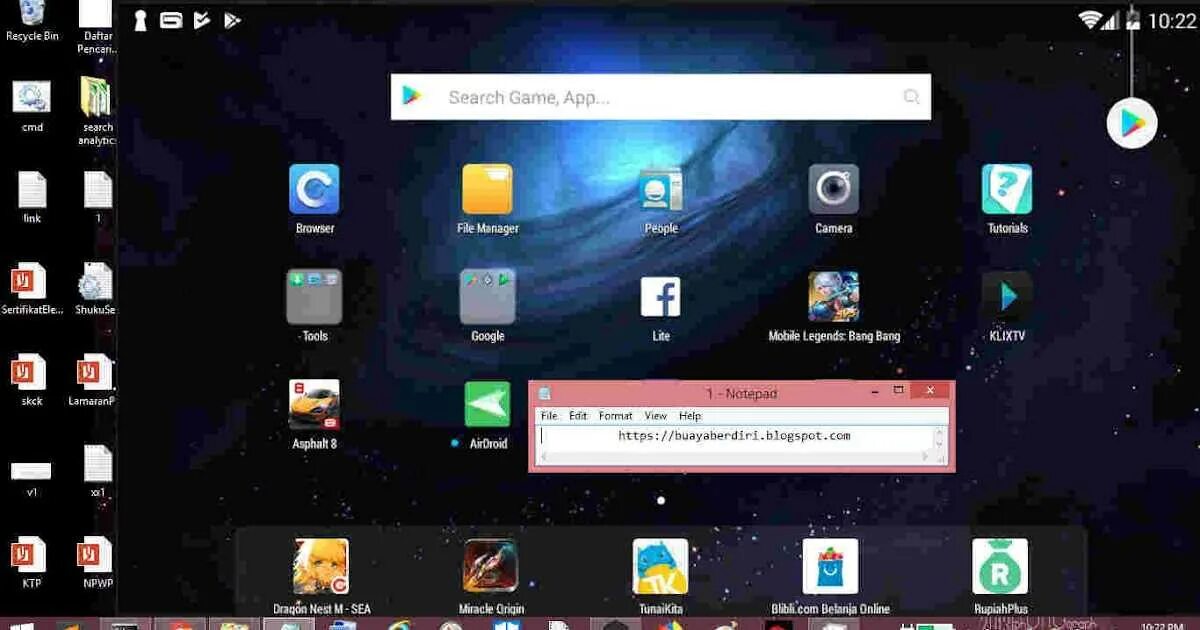Launch Mobile Legends: Bang Bang

[x=833, y=297]
